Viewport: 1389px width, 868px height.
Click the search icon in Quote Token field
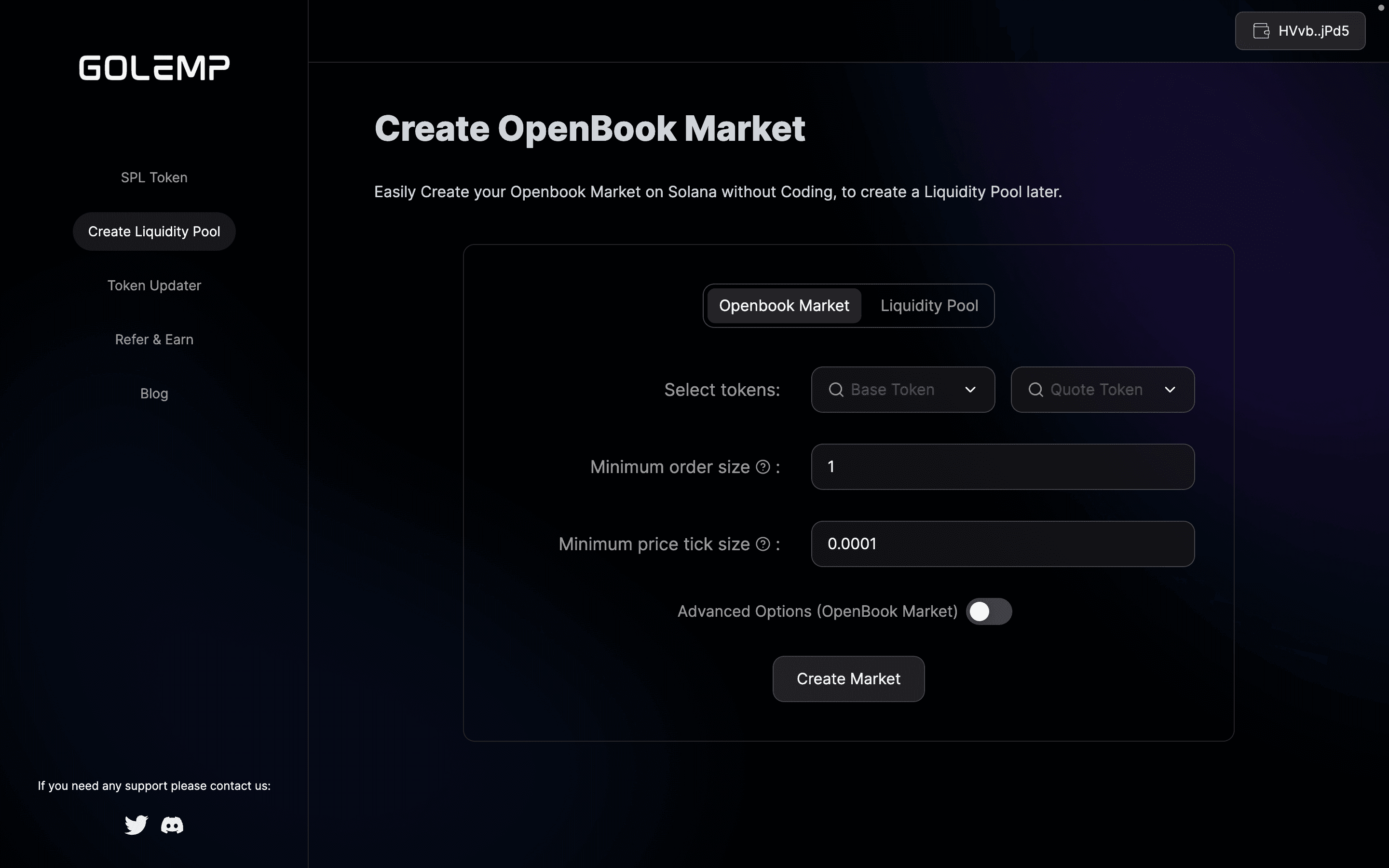tap(1036, 390)
